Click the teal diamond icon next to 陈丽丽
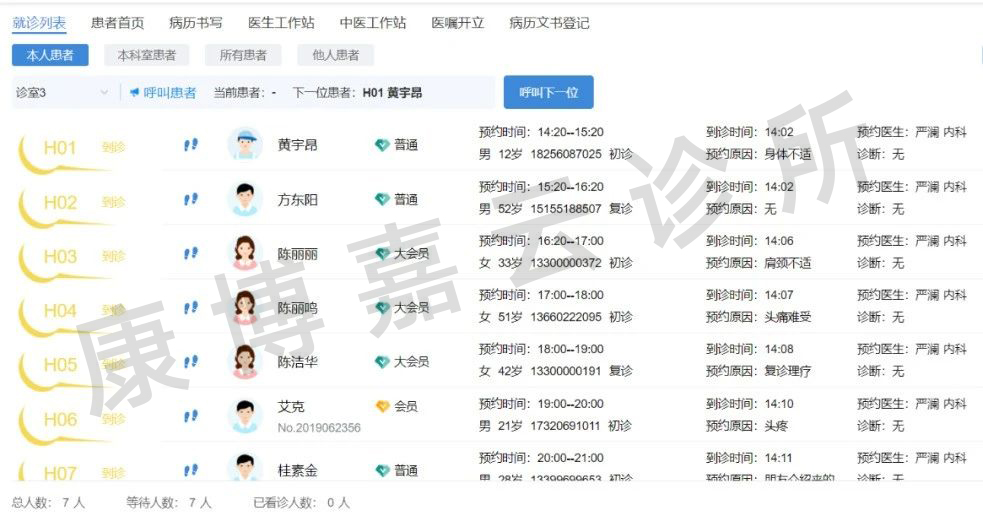This screenshot has width=983, height=516. click(382, 254)
